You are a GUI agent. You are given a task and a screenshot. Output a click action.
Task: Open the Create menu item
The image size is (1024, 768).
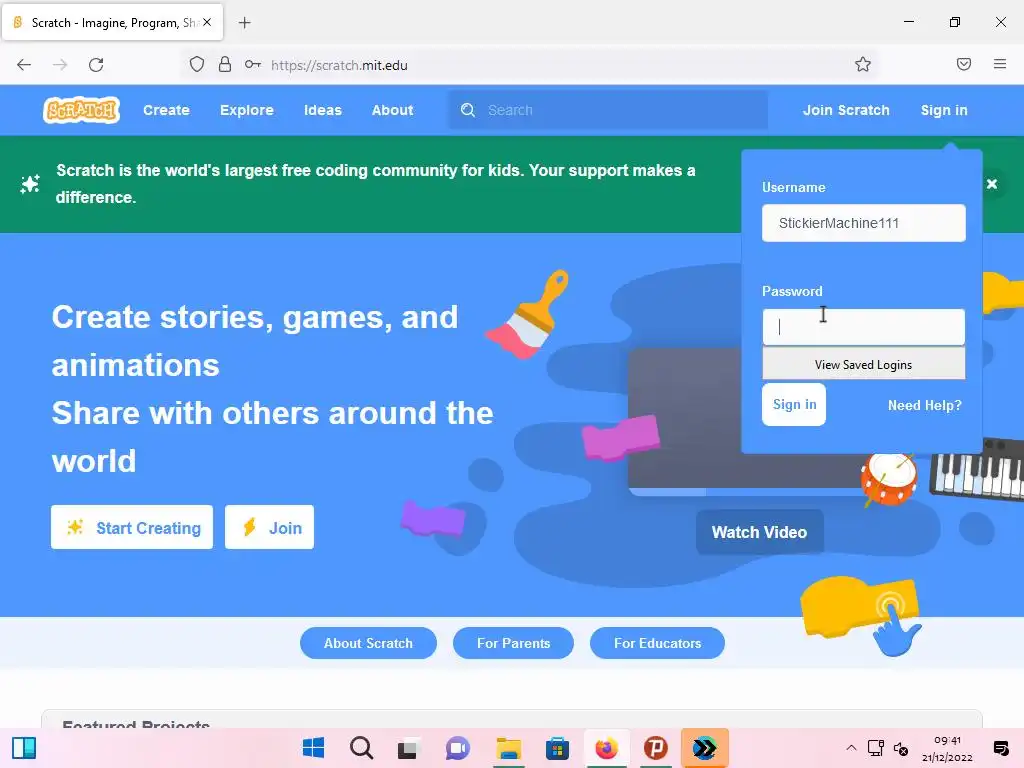(167, 110)
